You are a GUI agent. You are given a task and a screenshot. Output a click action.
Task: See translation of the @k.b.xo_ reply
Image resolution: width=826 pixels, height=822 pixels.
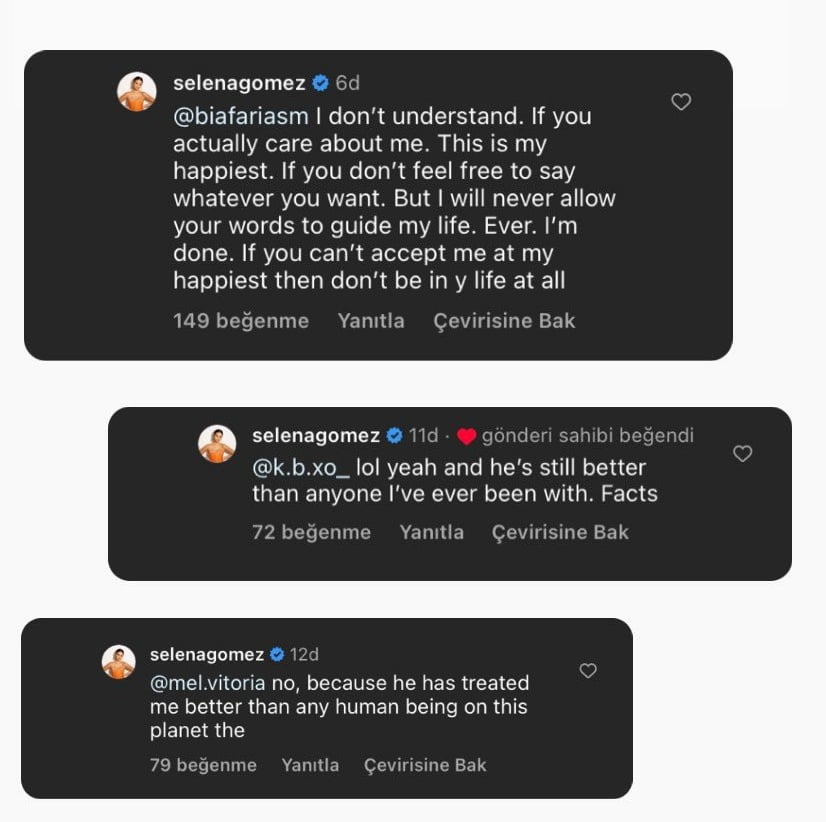[560, 532]
